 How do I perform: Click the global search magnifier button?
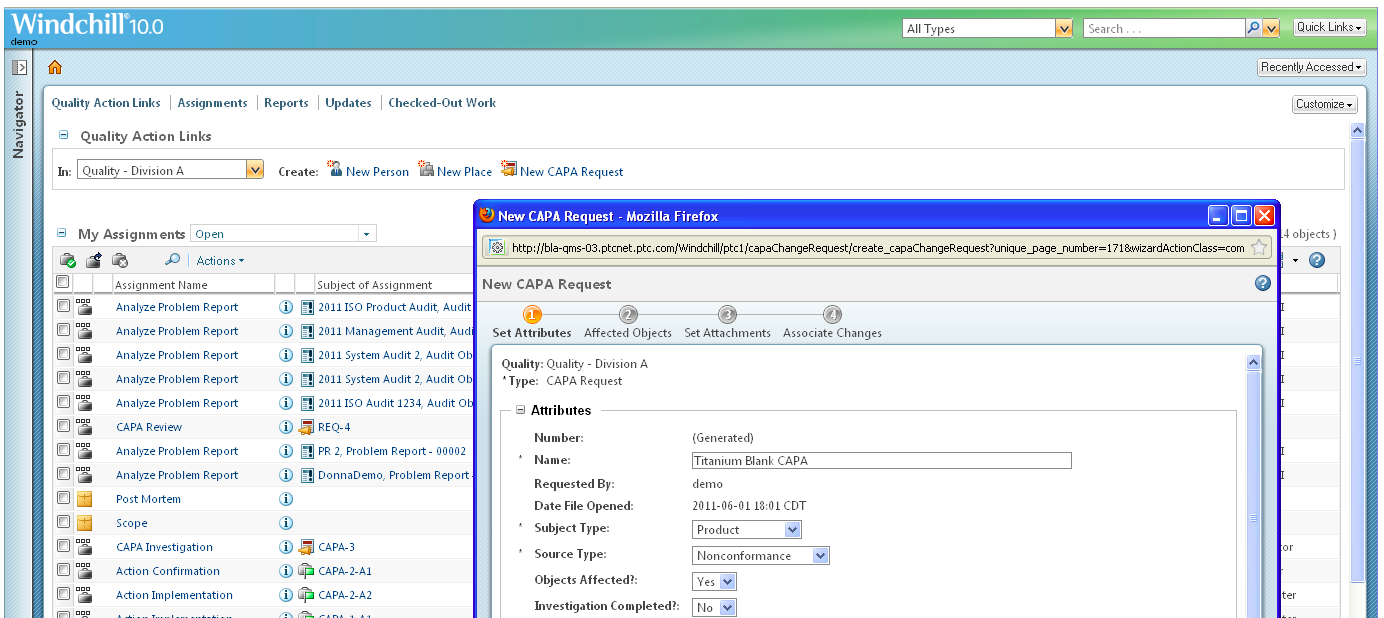coord(1253,29)
